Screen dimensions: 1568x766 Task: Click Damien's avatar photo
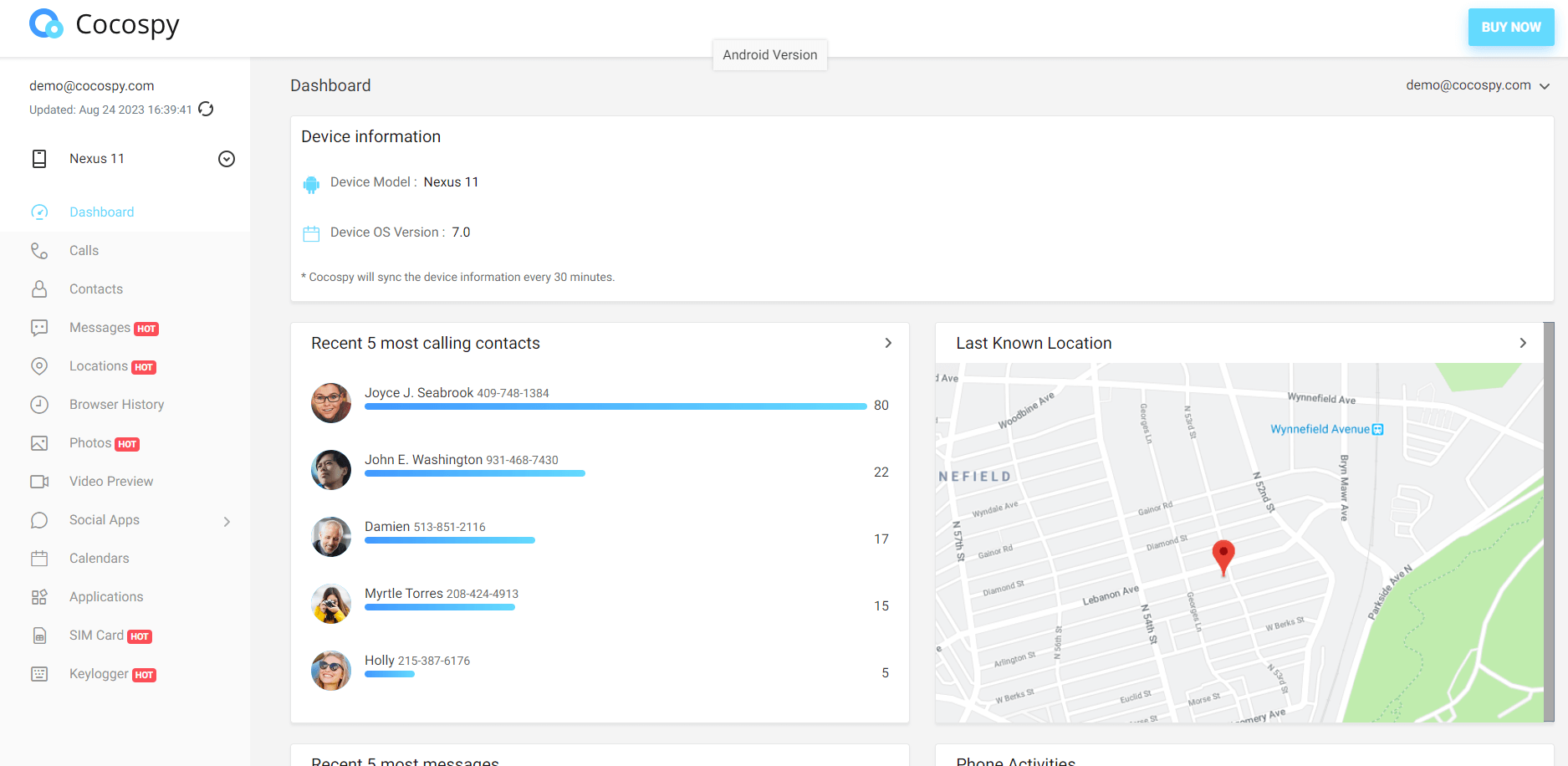pos(331,537)
